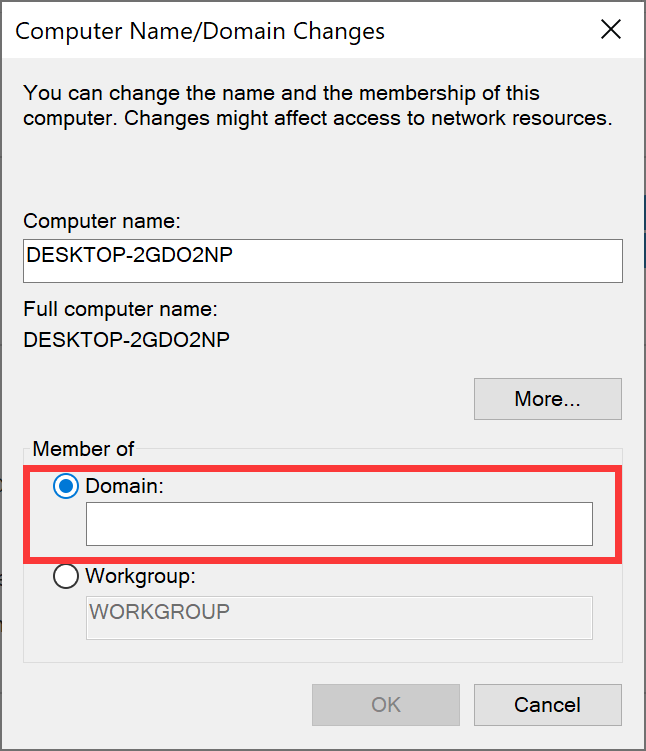
Task: Select the Domain radio button
Action: coord(66,486)
